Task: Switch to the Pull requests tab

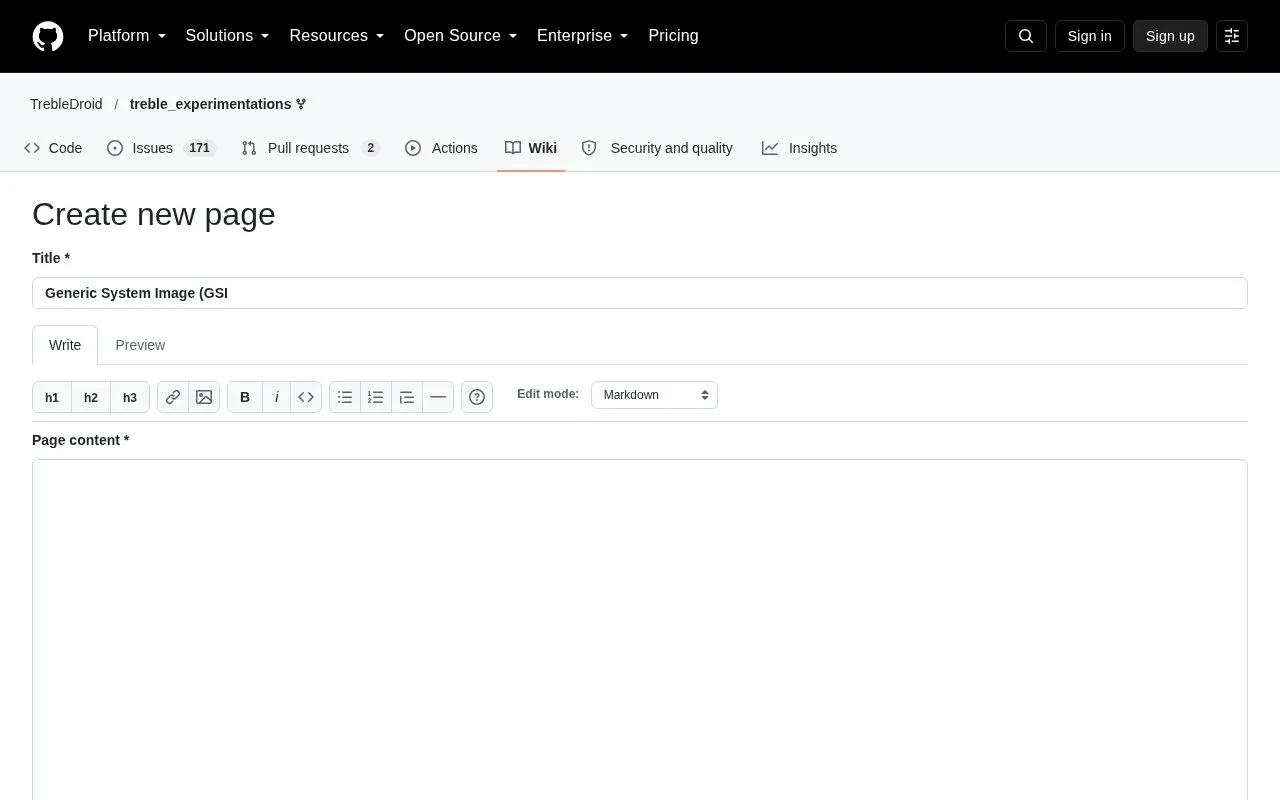Action: pyautogui.click(x=311, y=148)
